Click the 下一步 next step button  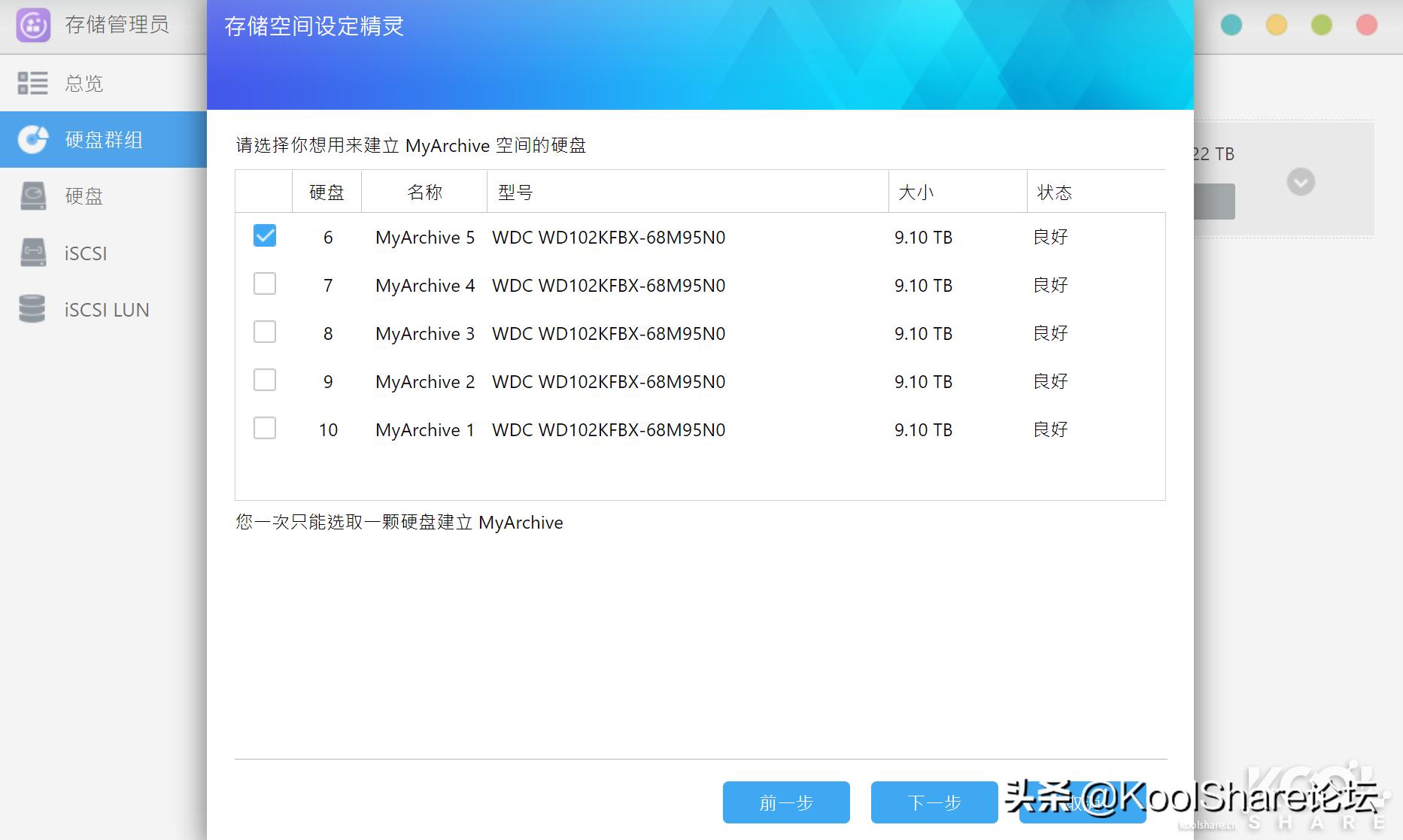pos(934,802)
